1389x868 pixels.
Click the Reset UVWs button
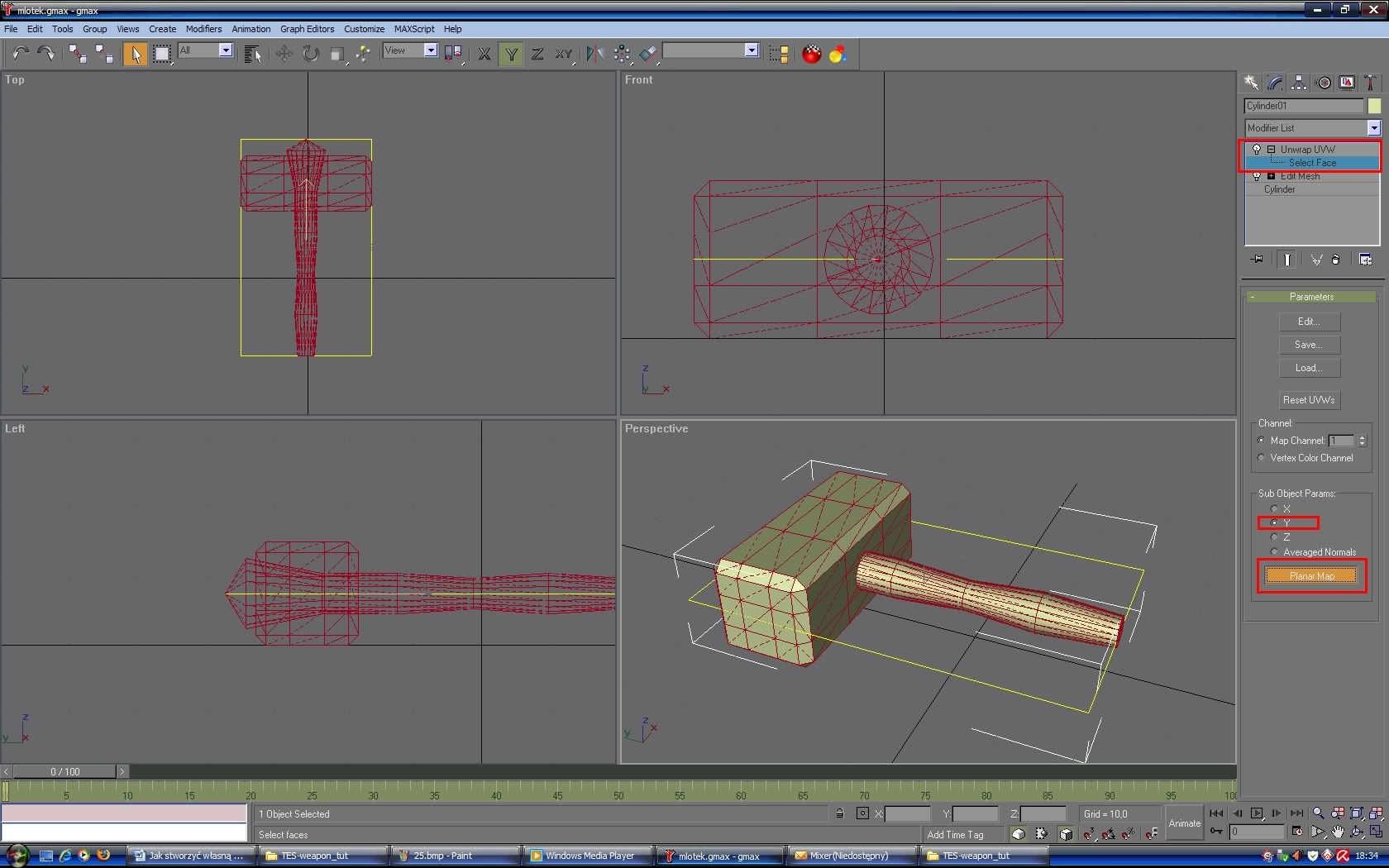pyautogui.click(x=1310, y=400)
